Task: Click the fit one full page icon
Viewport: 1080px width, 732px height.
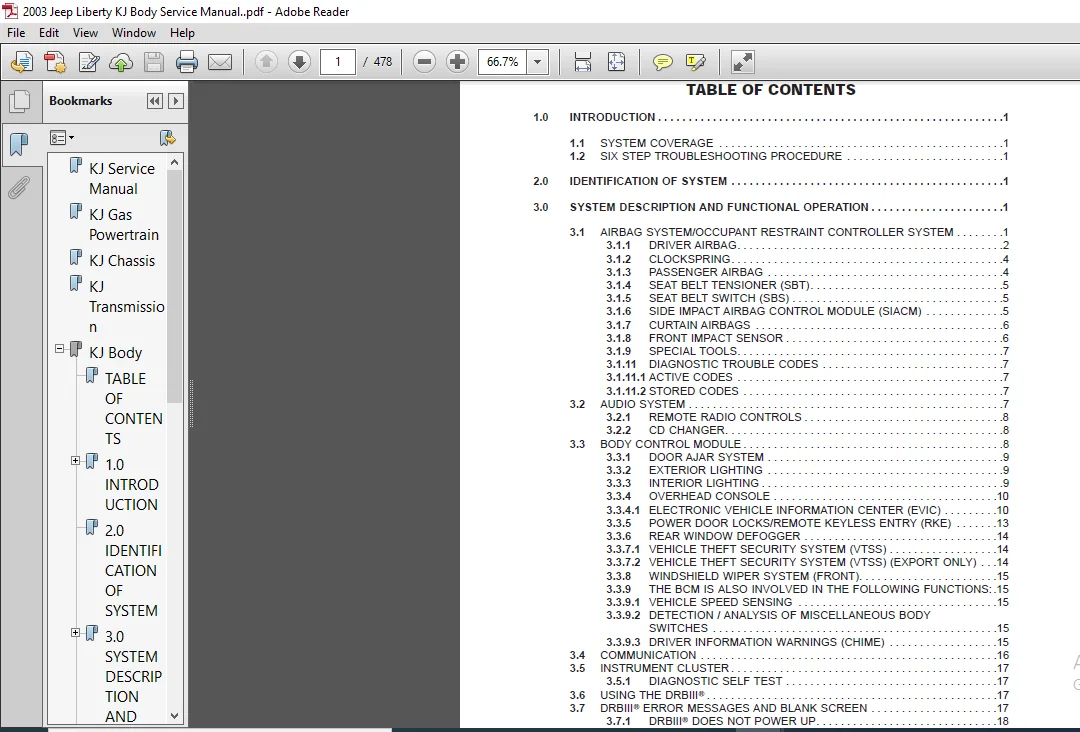Action: coord(616,62)
